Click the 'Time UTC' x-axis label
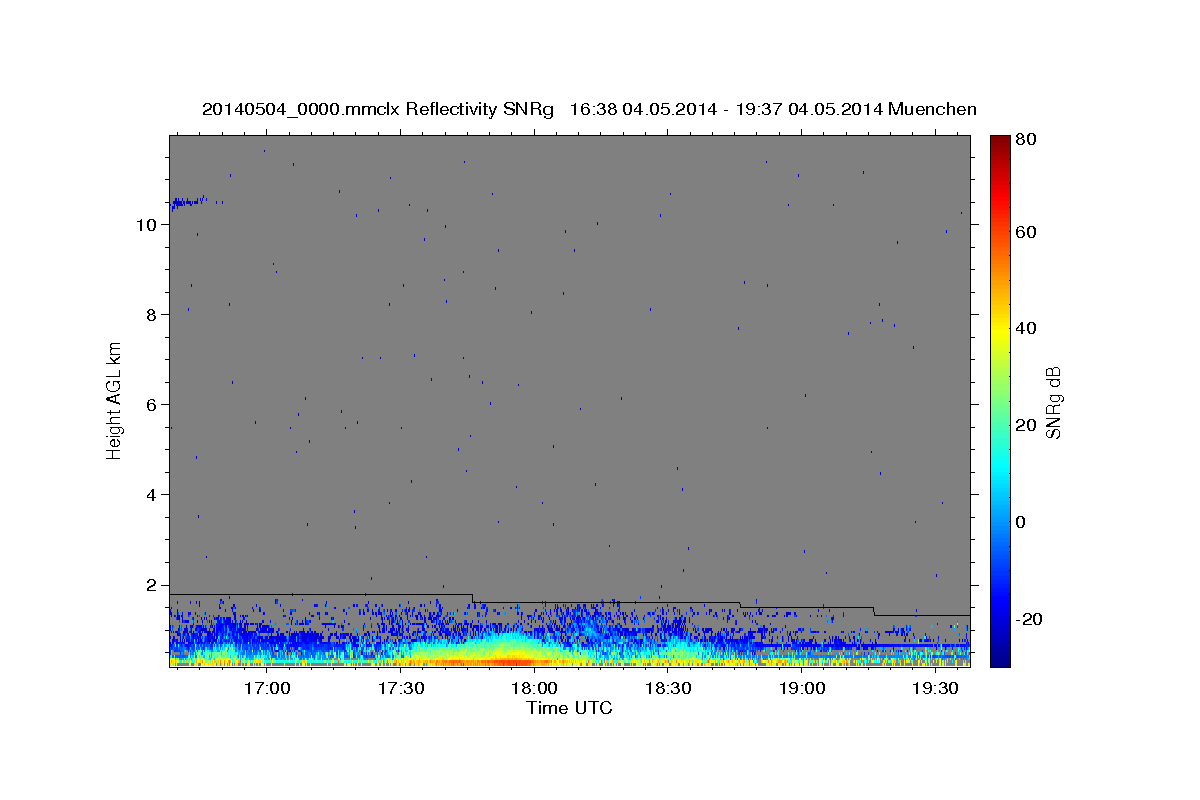This screenshot has height=800, width=1200. (x=569, y=708)
